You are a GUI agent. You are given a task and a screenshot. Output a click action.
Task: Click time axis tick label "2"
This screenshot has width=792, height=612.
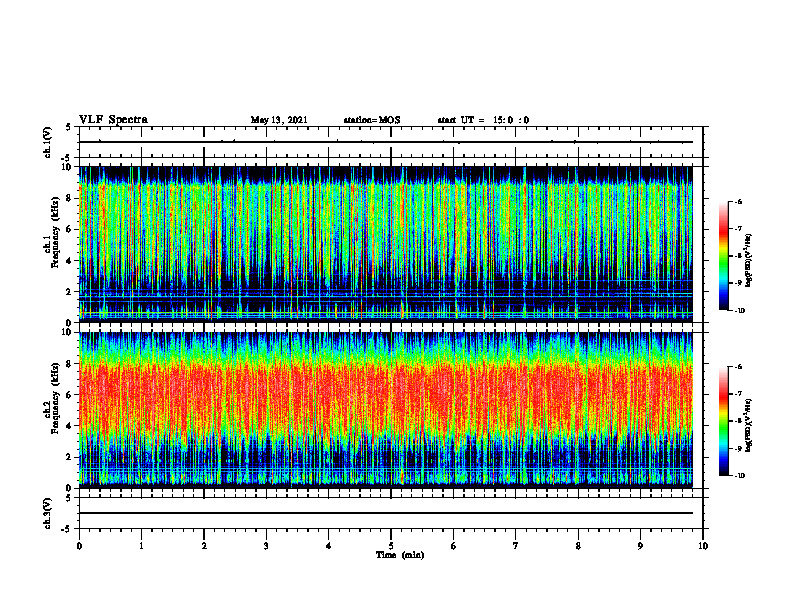(x=204, y=546)
